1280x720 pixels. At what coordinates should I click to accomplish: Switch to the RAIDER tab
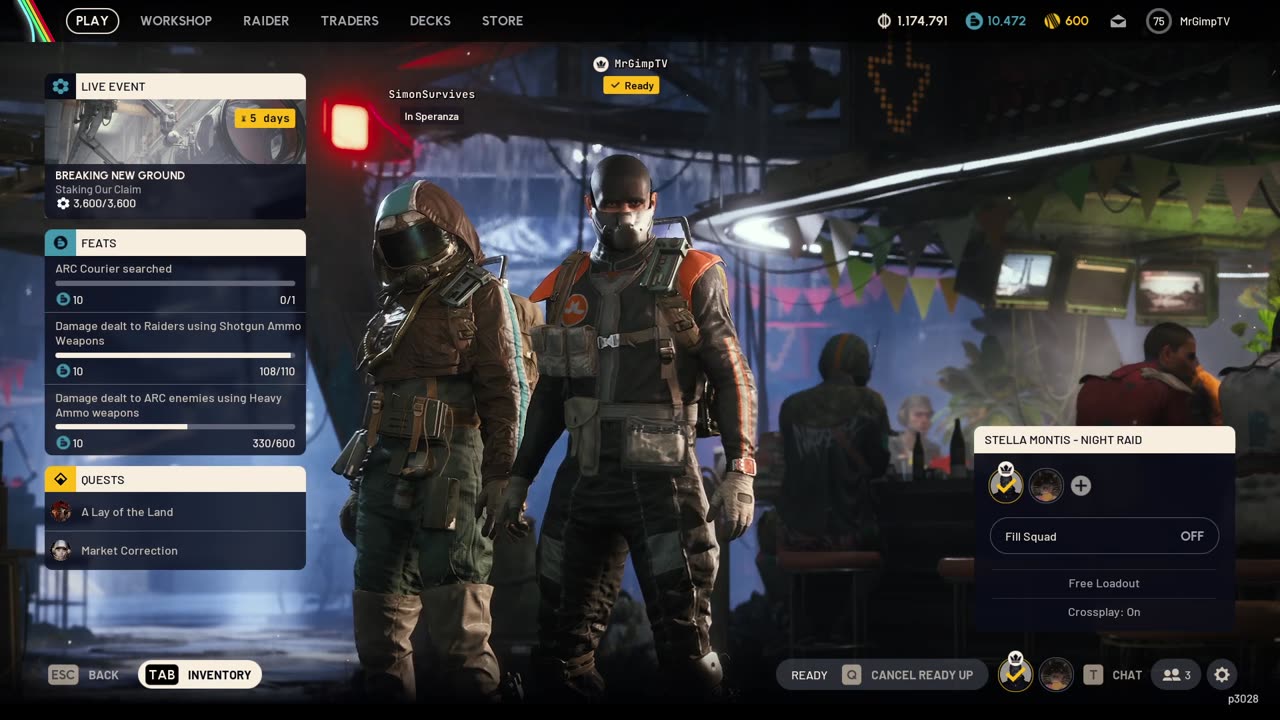(x=266, y=21)
